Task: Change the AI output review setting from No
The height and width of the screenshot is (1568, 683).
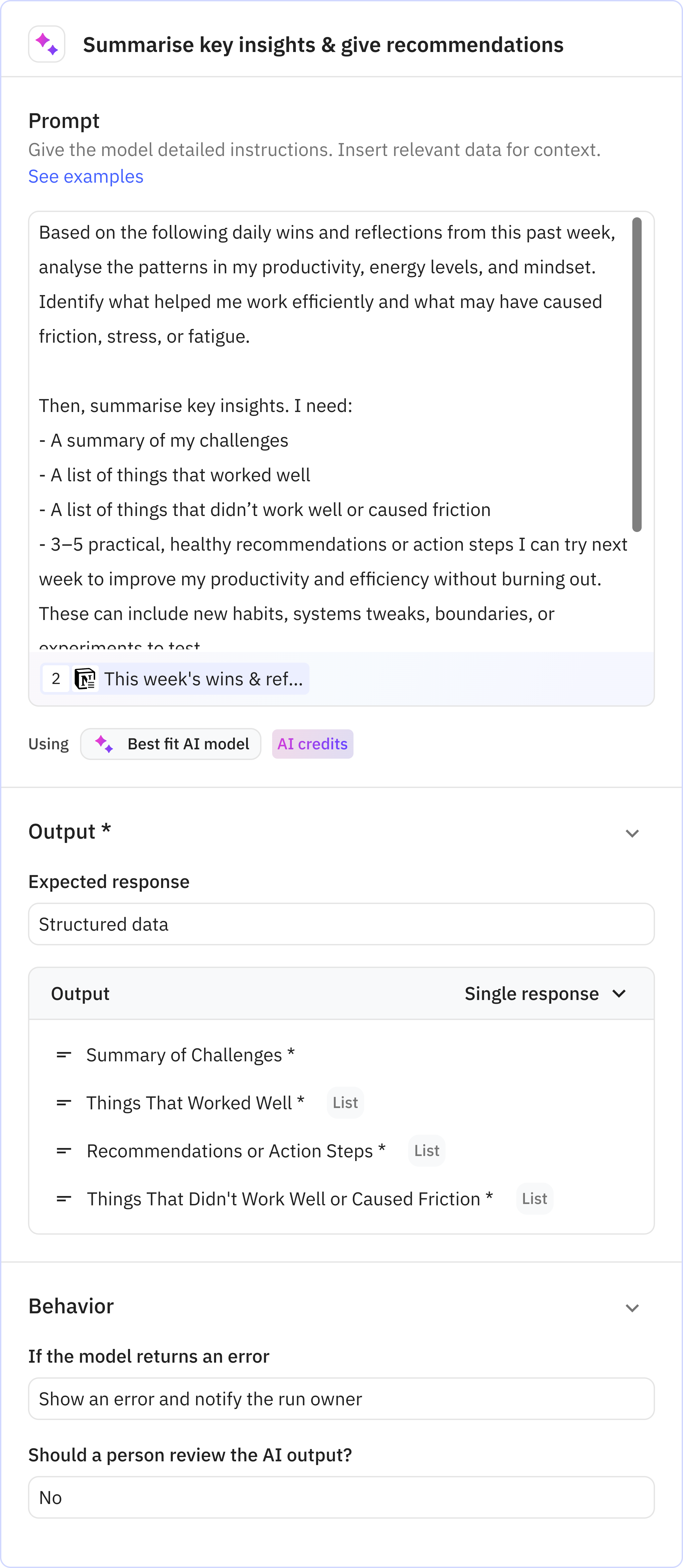Action: (341, 1497)
